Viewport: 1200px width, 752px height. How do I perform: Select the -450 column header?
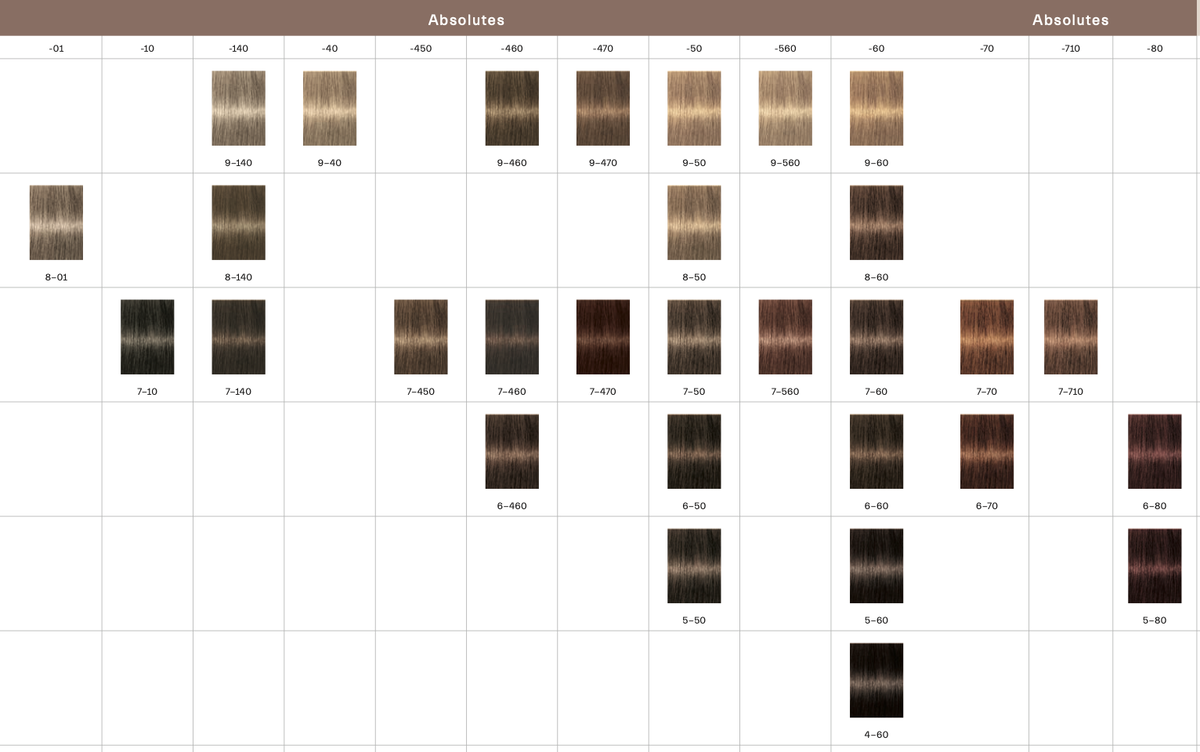coord(421,48)
